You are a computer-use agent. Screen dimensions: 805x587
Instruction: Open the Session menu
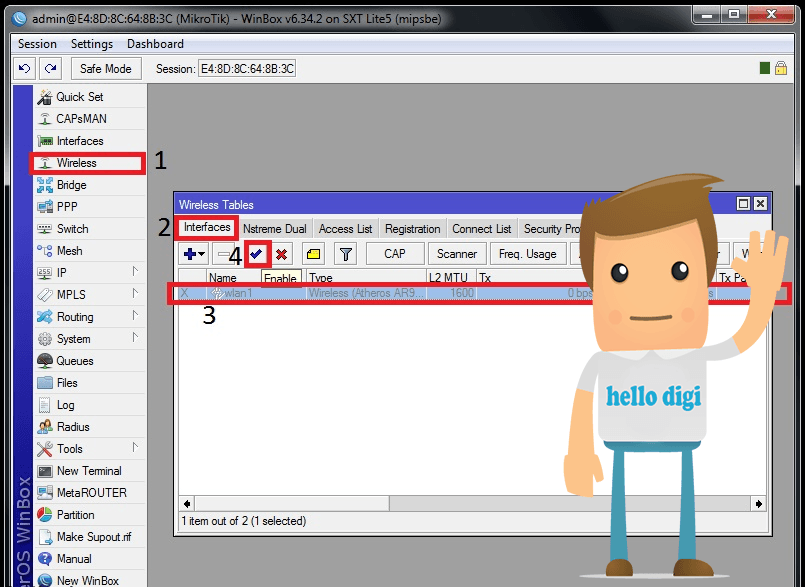pos(37,44)
